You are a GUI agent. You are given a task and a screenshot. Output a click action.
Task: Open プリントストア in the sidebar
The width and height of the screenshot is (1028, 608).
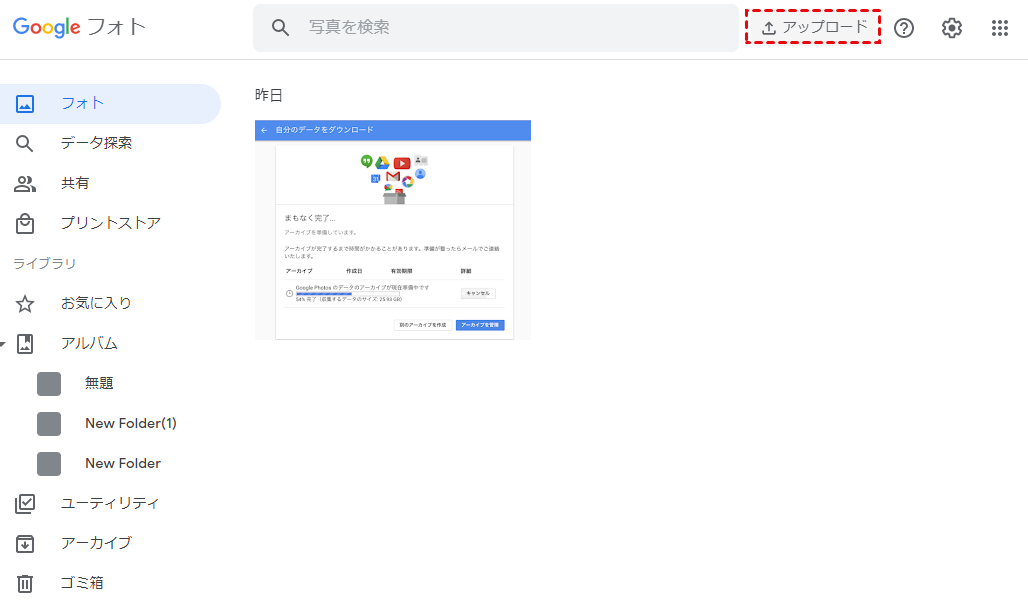pyautogui.click(x=111, y=223)
